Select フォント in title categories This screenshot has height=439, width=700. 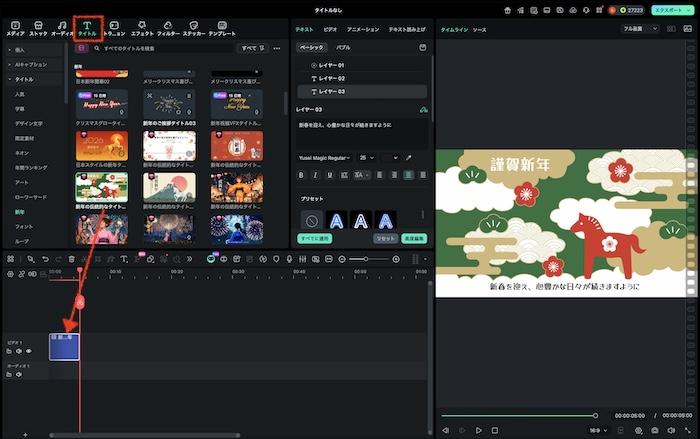point(24,226)
